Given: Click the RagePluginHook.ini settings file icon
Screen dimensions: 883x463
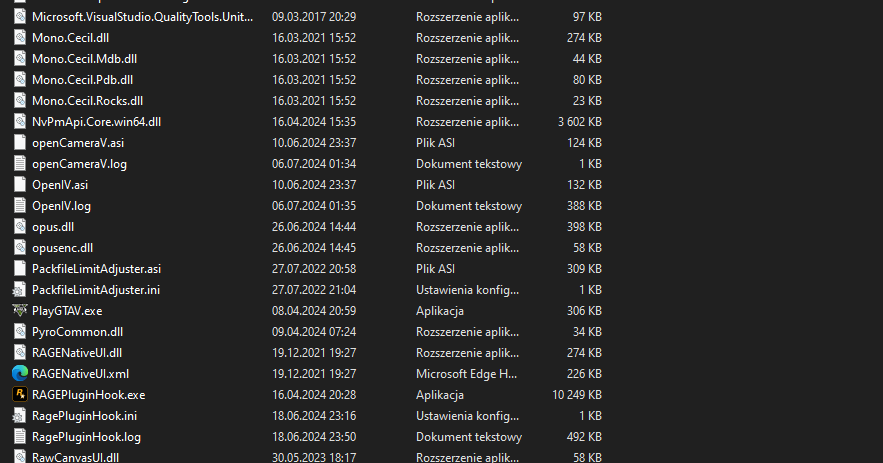Looking at the screenshot, I should tap(19, 415).
